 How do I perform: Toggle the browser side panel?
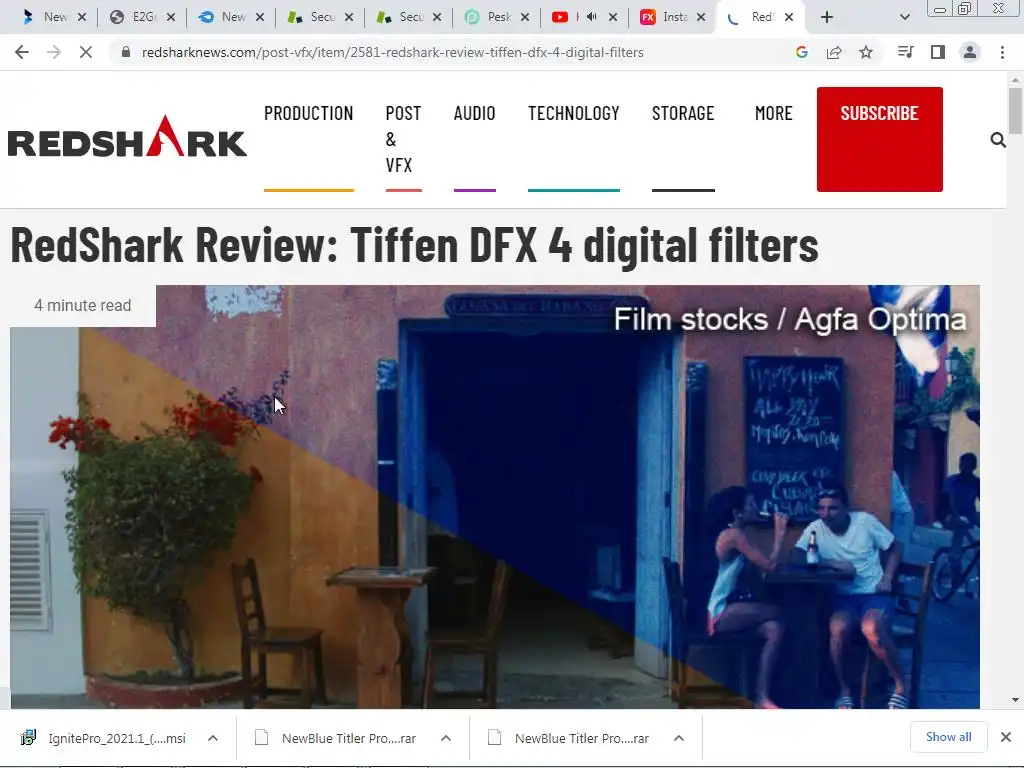pos(938,52)
